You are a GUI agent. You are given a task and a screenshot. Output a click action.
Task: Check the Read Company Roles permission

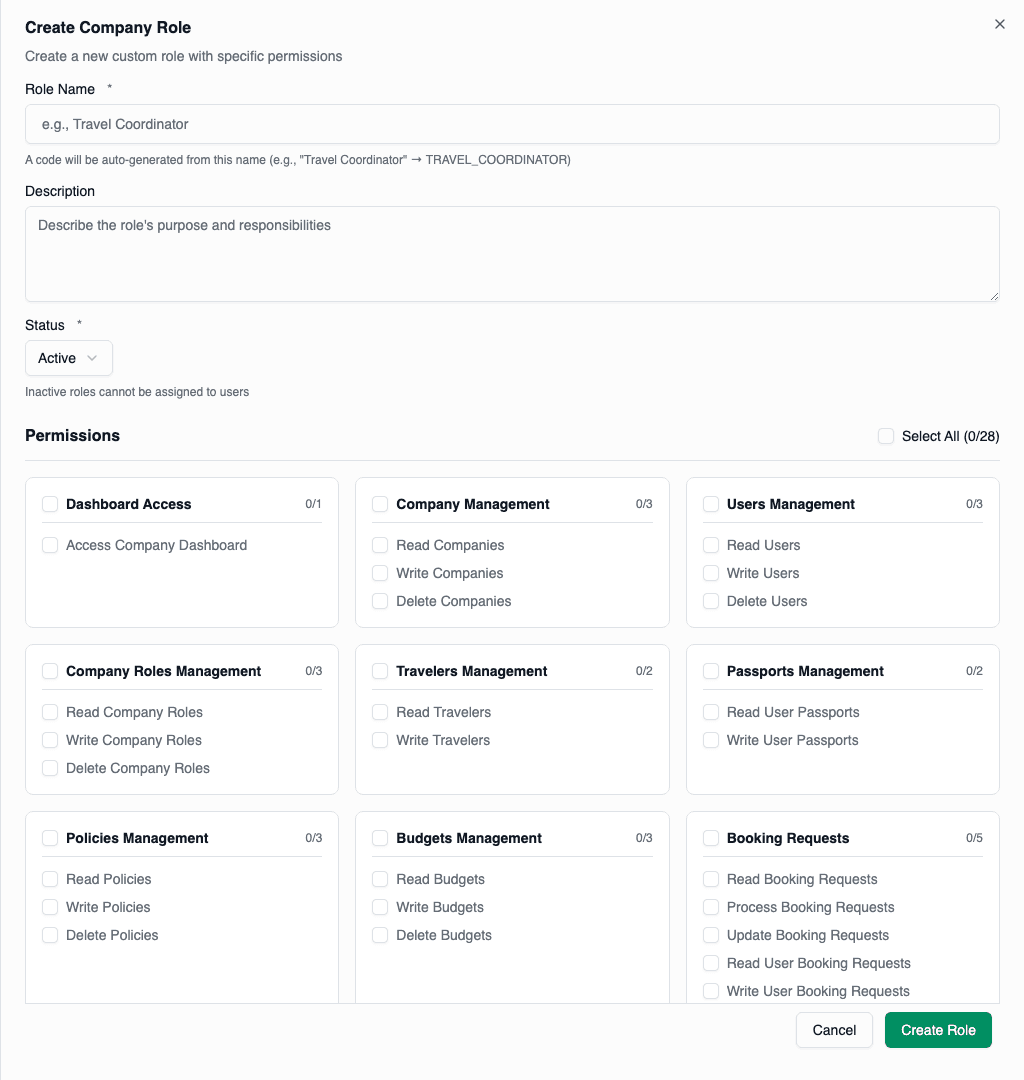pyautogui.click(x=50, y=712)
